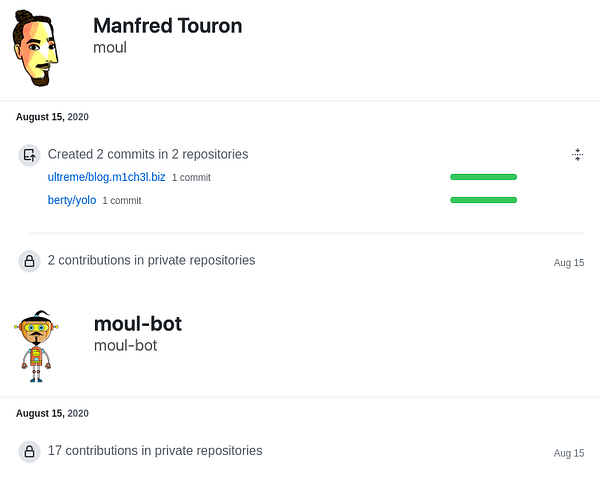
Task: Click 2 contributions in private repositories text
Action: click(x=151, y=260)
